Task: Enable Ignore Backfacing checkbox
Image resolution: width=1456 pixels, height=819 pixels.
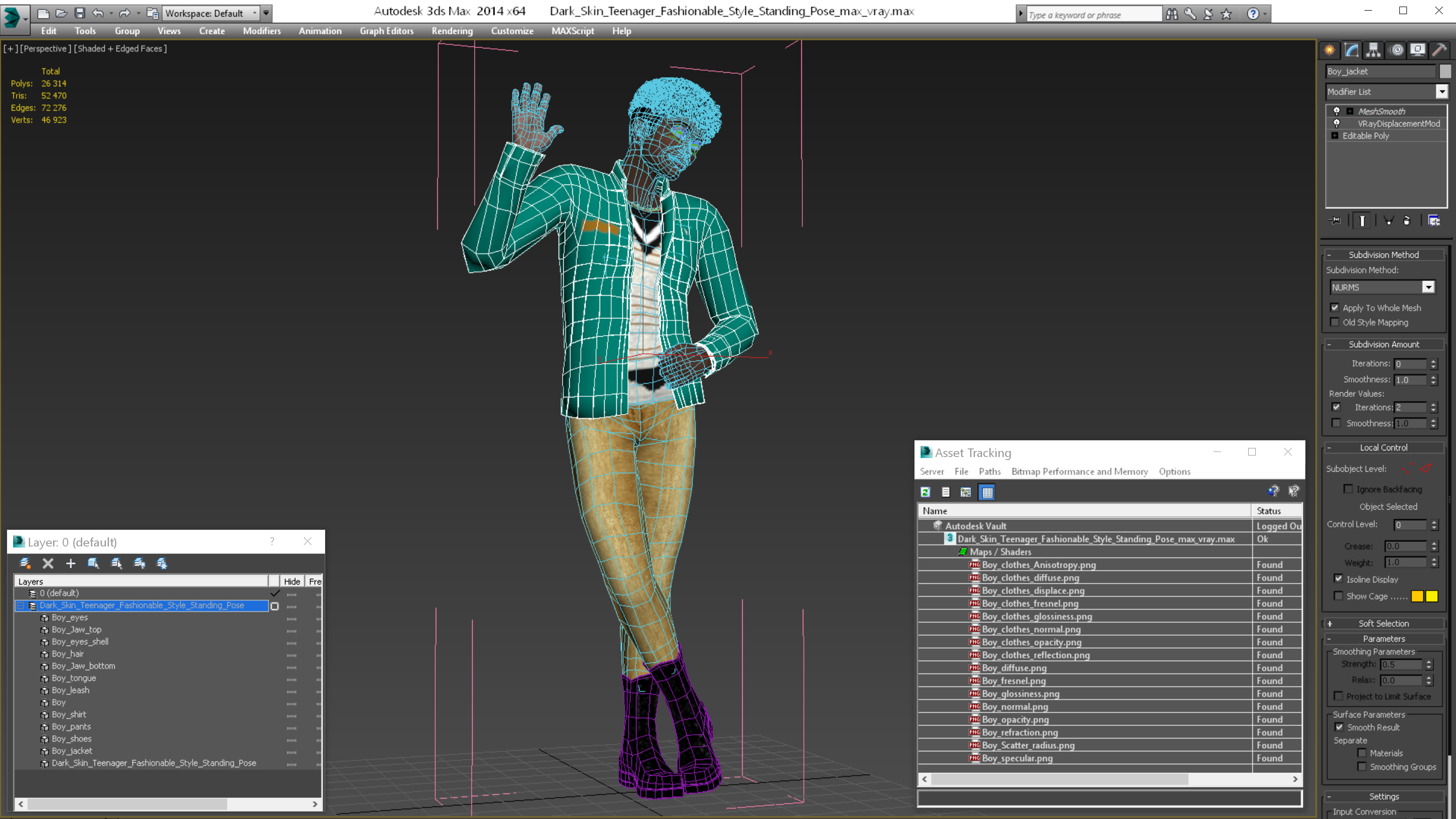Action: pos(1349,489)
